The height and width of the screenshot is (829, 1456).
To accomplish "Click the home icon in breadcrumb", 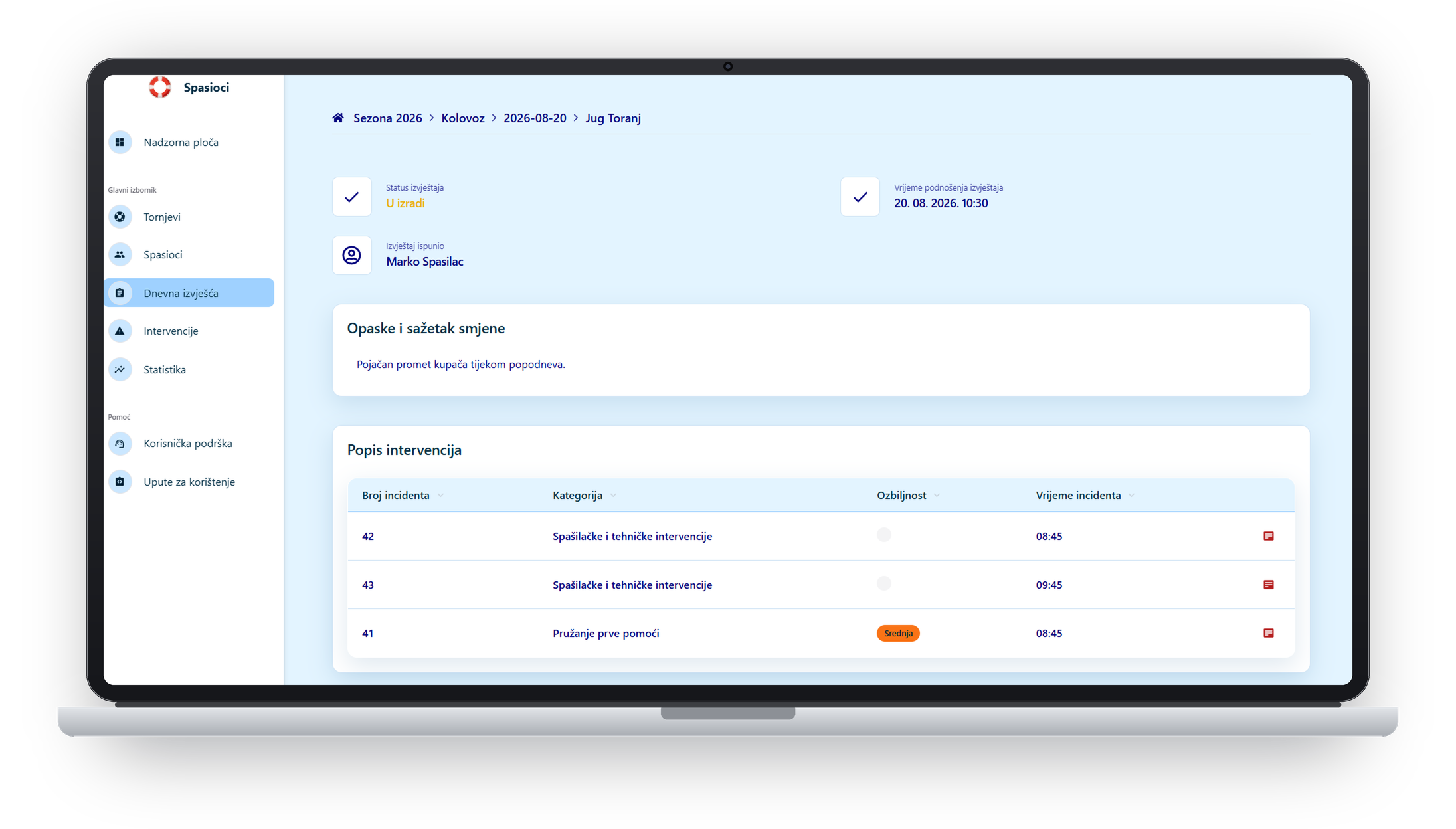I will [x=338, y=118].
